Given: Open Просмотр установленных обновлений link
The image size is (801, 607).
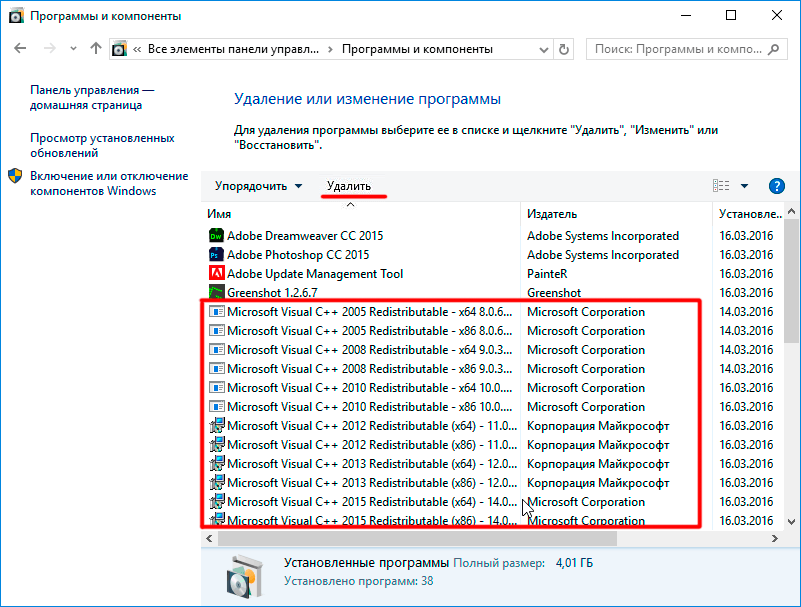Looking at the screenshot, I should 102,145.
